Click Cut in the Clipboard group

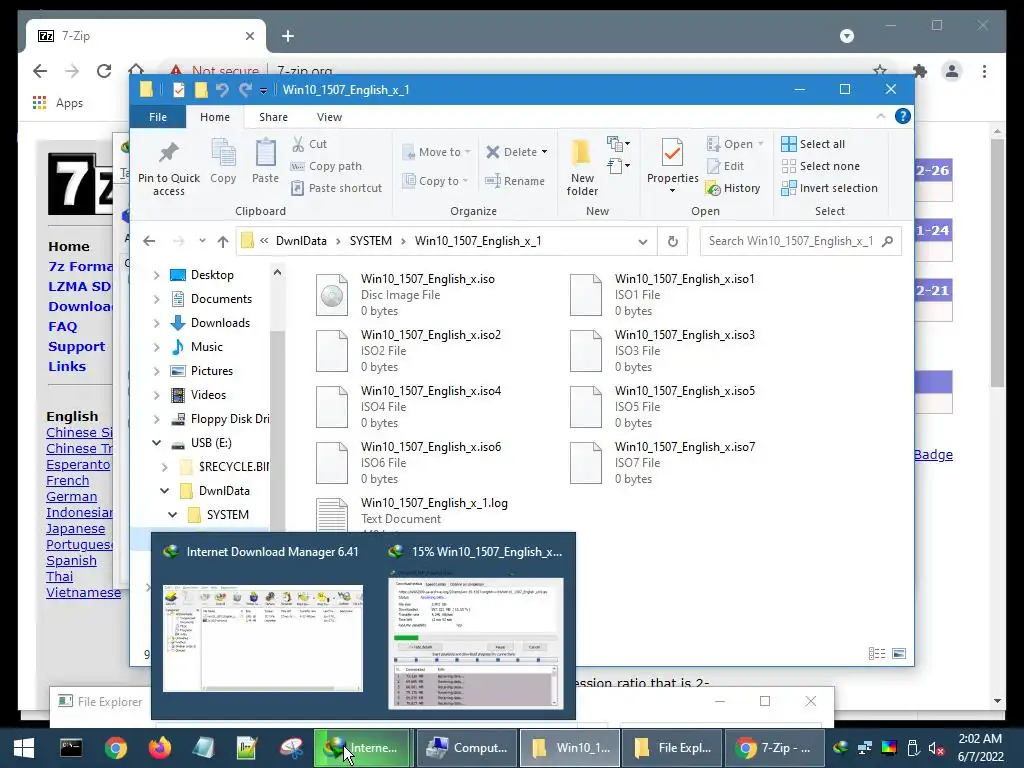pos(310,144)
